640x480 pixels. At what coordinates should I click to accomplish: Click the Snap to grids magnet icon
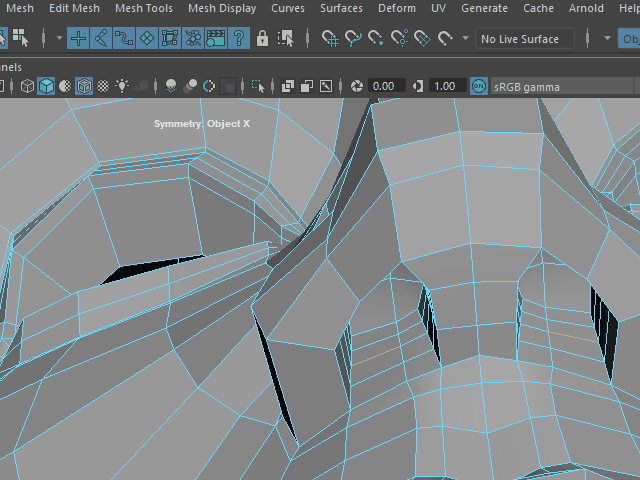[330, 39]
